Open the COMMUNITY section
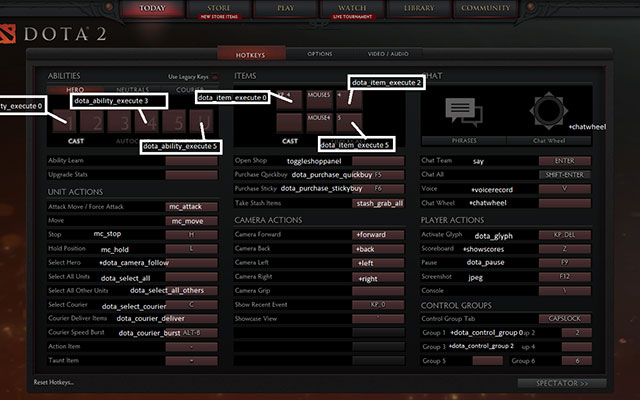Image resolution: width=640 pixels, height=400 pixels. [x=485, y=9]
